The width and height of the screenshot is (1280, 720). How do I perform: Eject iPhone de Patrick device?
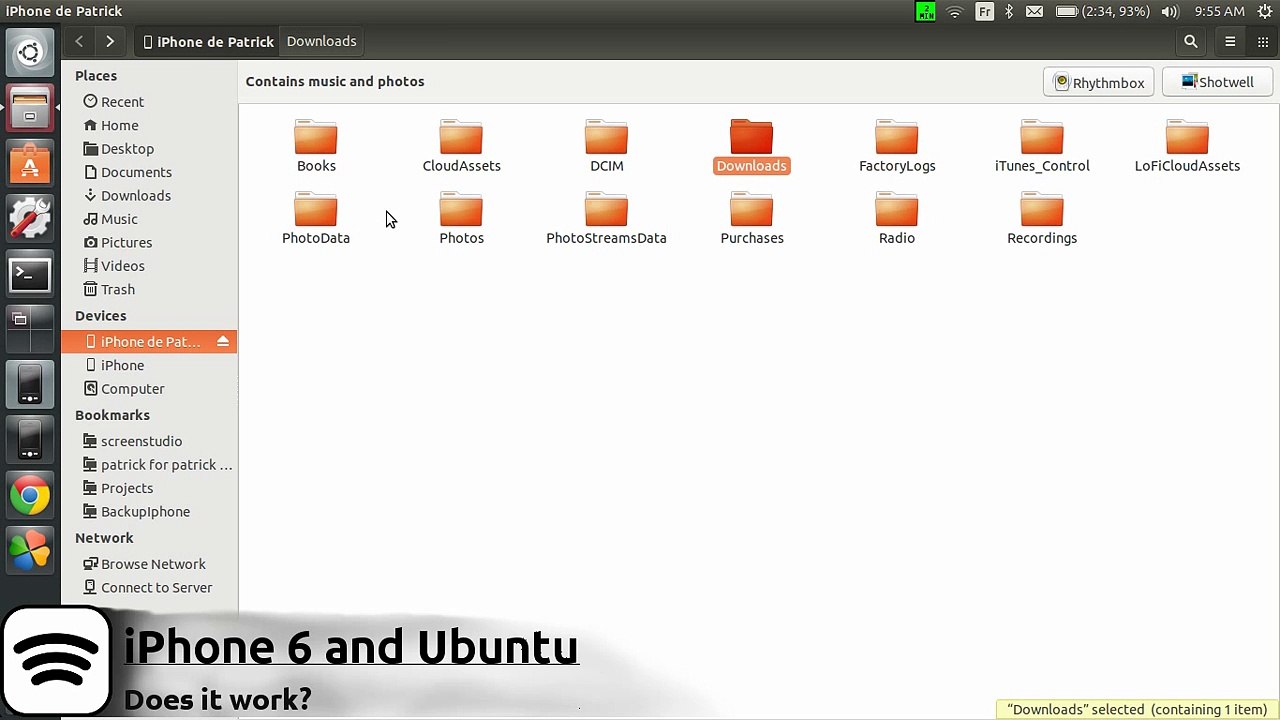coord(223,342)
